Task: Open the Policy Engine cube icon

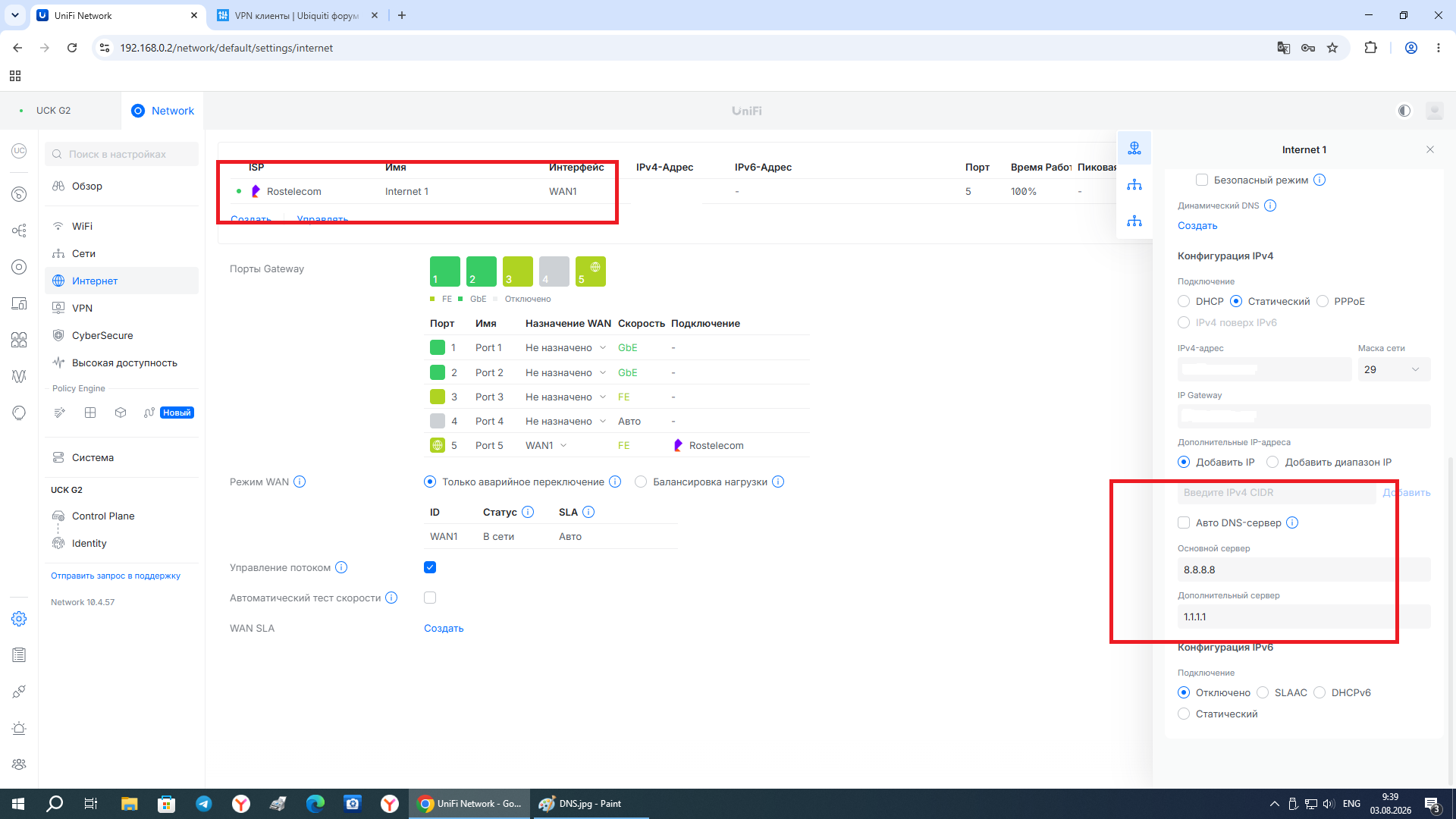Action: [x=121, y=413]
